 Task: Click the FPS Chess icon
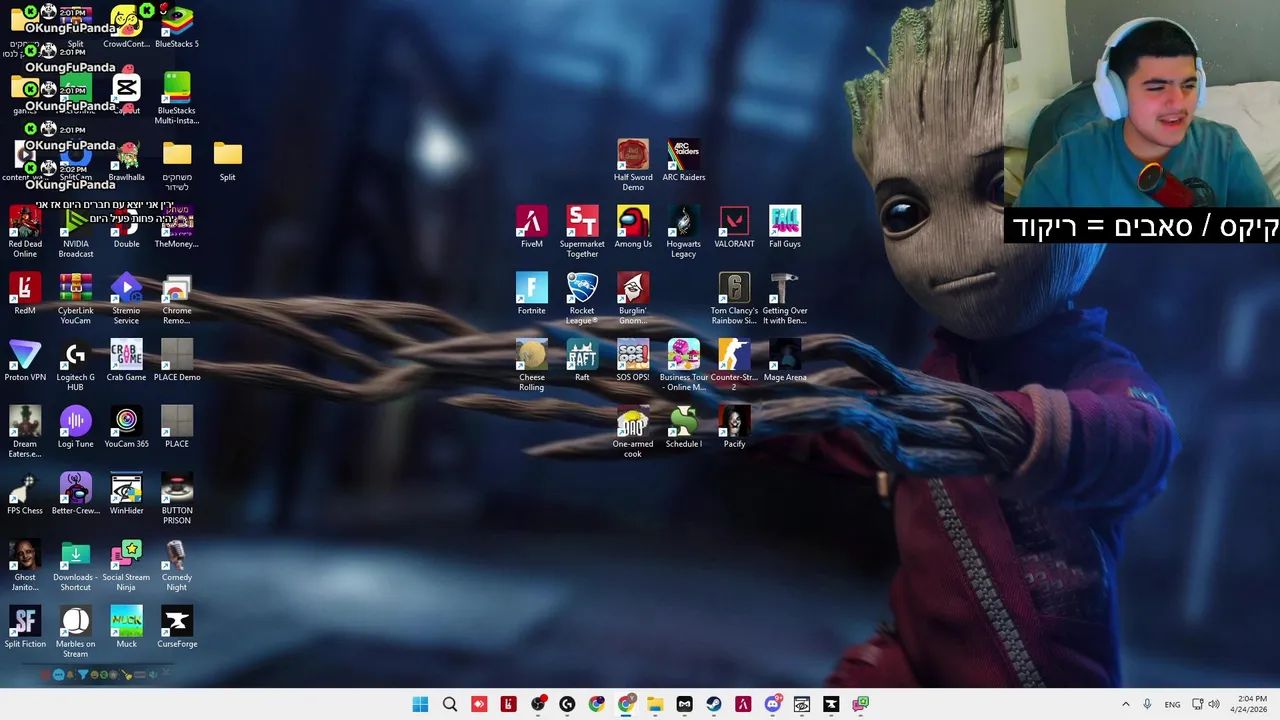(25, 494)
